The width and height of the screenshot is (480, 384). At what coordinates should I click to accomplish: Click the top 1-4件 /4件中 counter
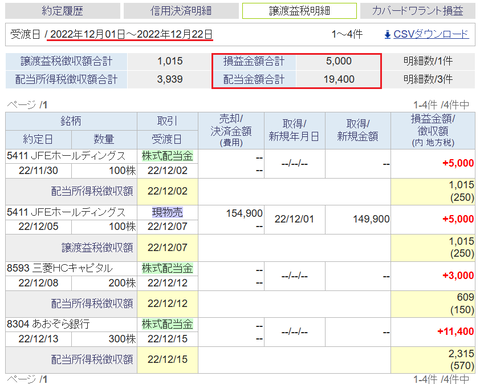pos(441,105)
